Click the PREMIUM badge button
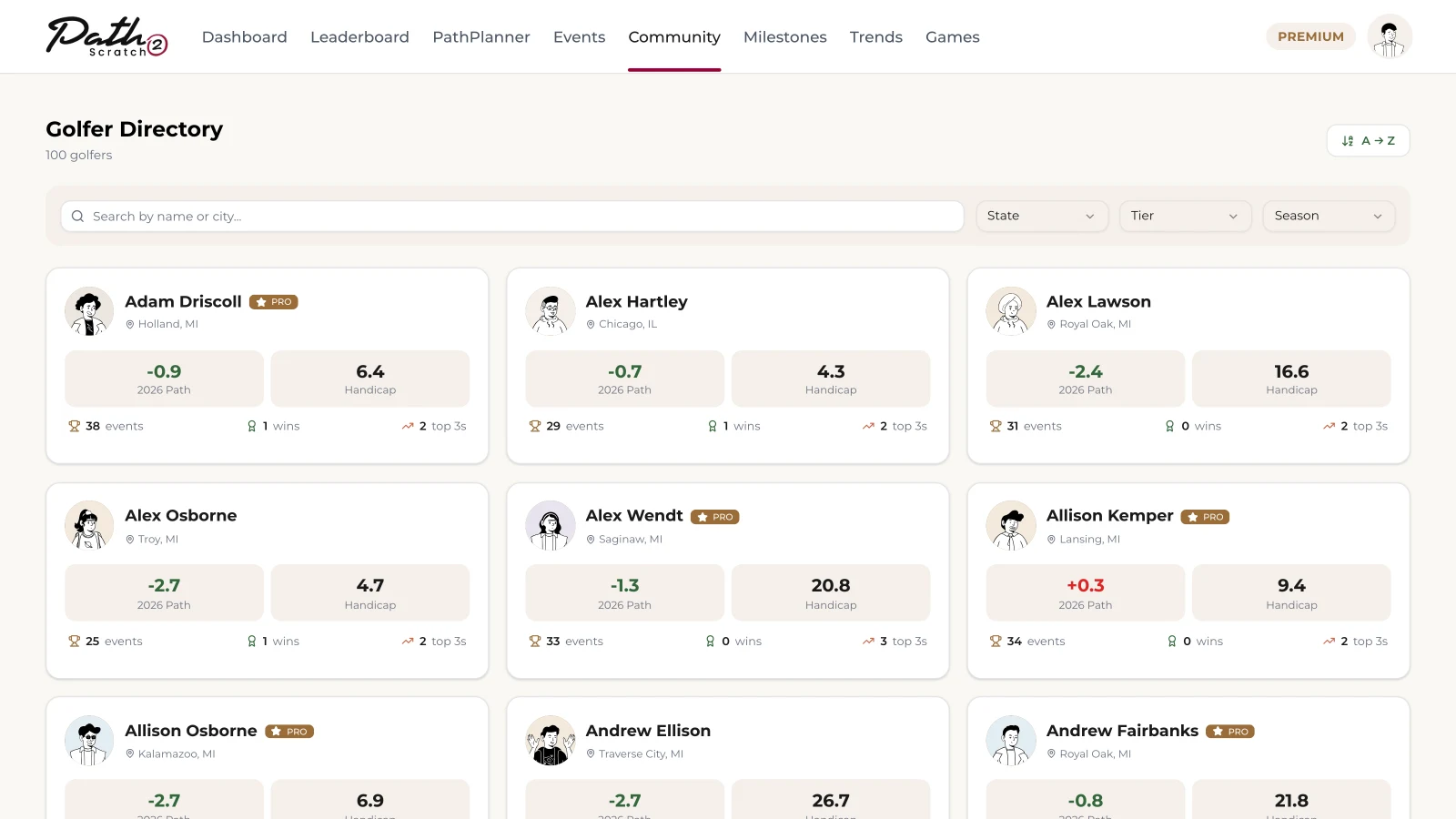 [1310, 36]
